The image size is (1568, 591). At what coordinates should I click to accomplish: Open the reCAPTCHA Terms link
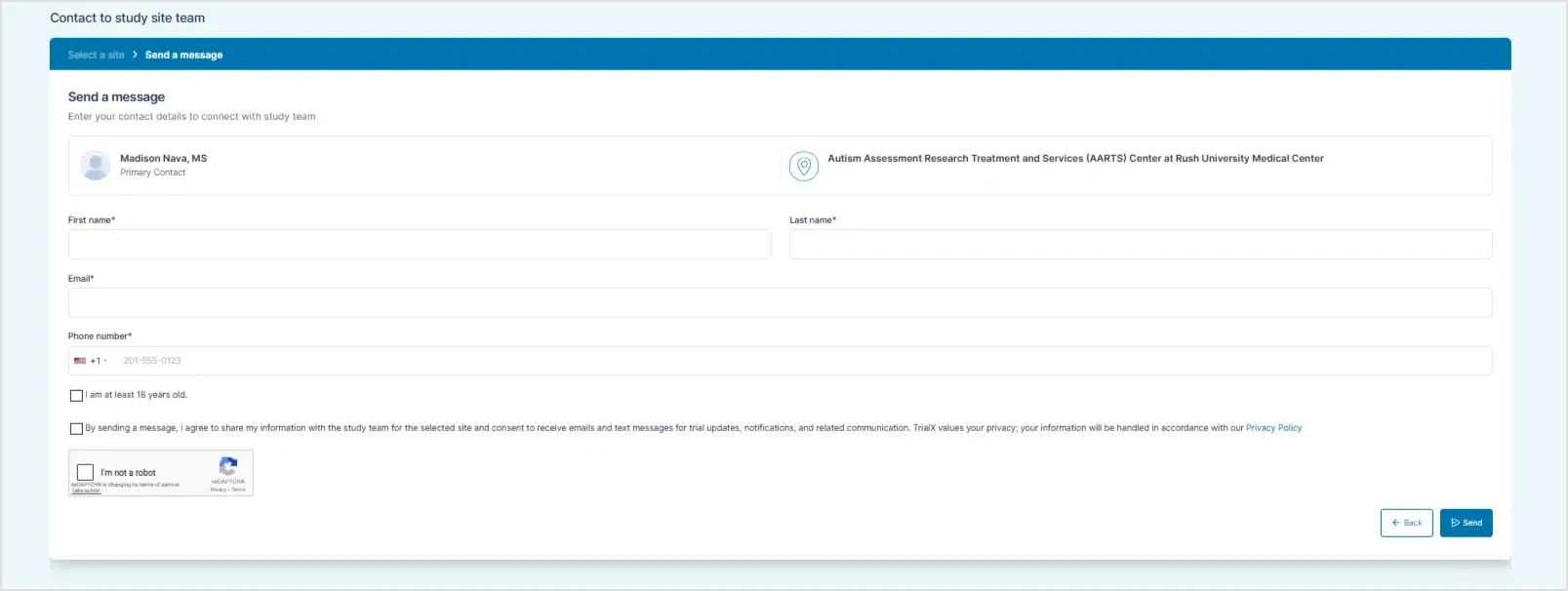(239, 490)
